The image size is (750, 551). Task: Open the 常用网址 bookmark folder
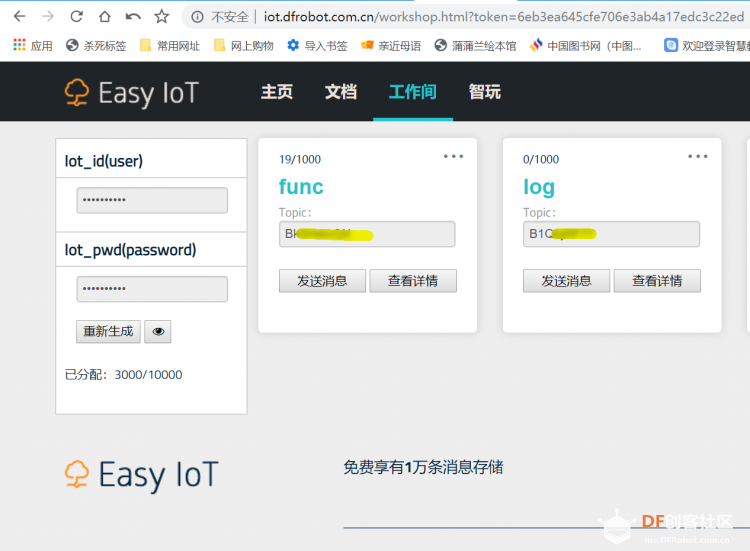(x=170, y=45)
